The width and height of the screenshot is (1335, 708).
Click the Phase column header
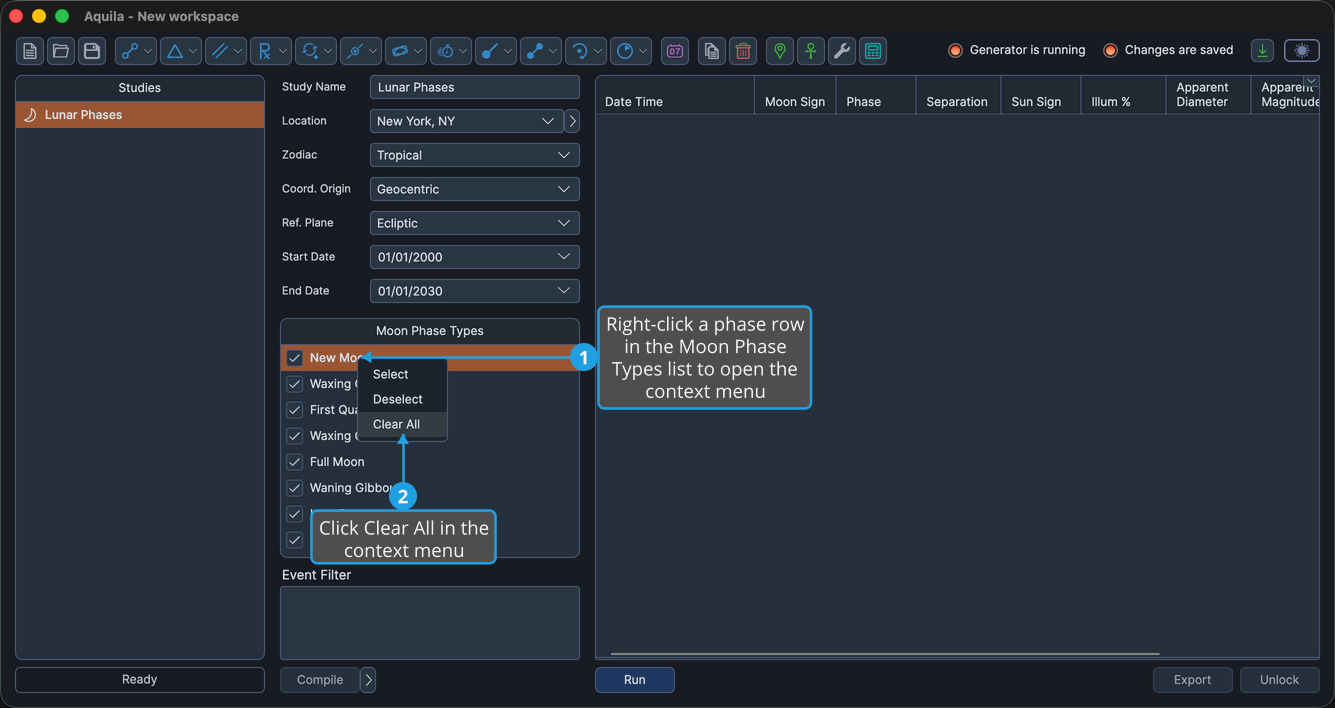point(875,96)
